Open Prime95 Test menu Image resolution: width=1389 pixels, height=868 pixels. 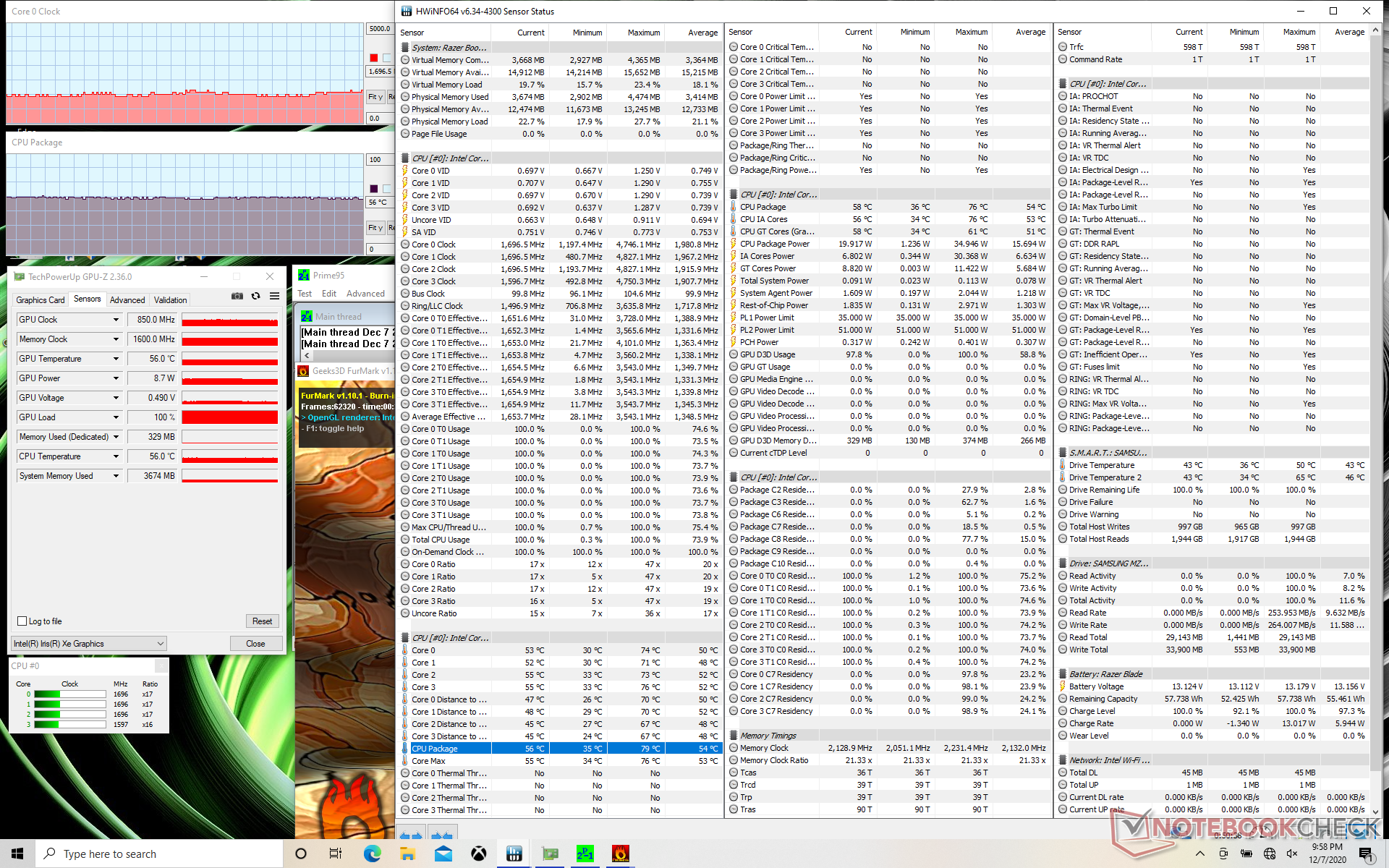point(305,294)
